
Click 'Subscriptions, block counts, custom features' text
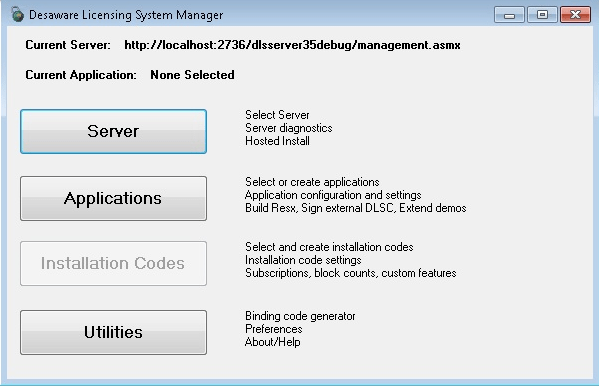[351, 273]
